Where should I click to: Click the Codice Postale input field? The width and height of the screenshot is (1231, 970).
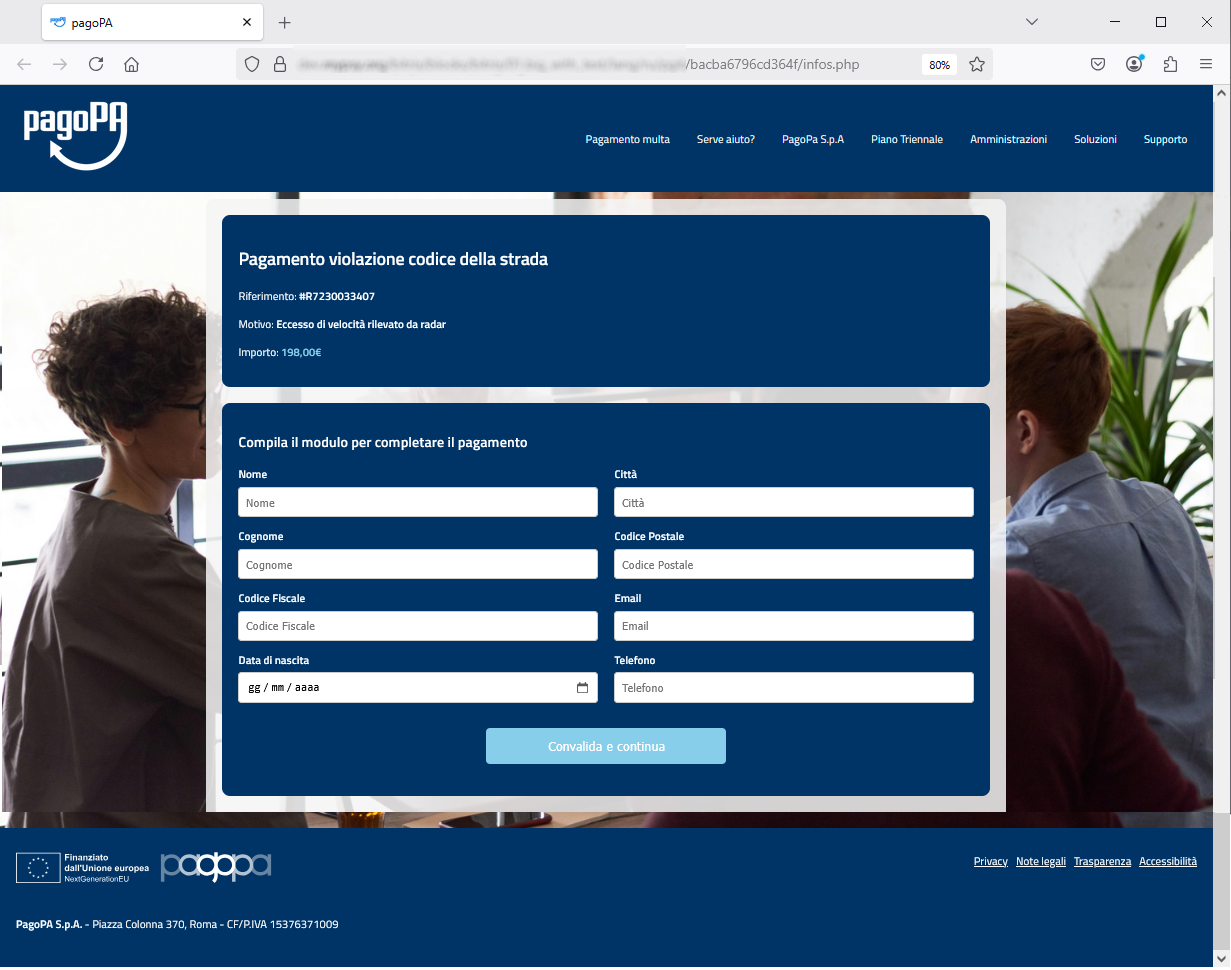(794, 564)
